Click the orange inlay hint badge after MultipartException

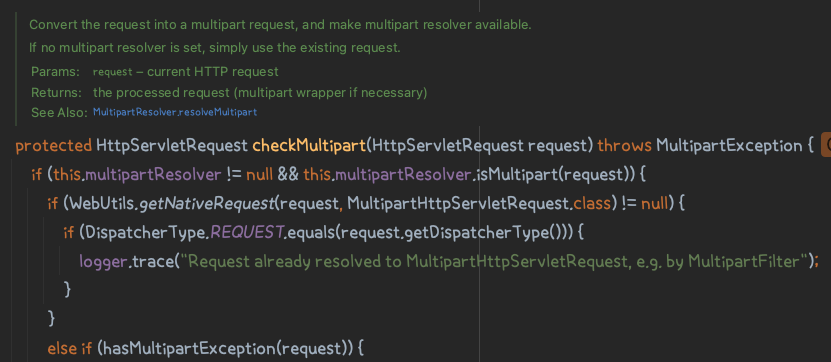pos(826,146)
